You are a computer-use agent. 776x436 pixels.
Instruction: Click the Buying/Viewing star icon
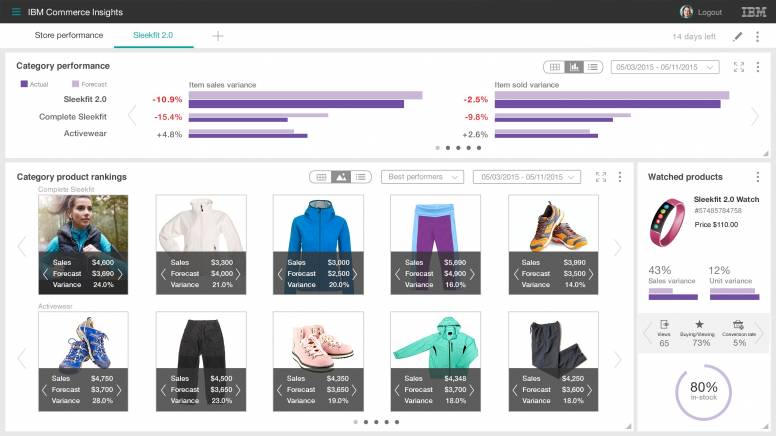click(699, 325)
